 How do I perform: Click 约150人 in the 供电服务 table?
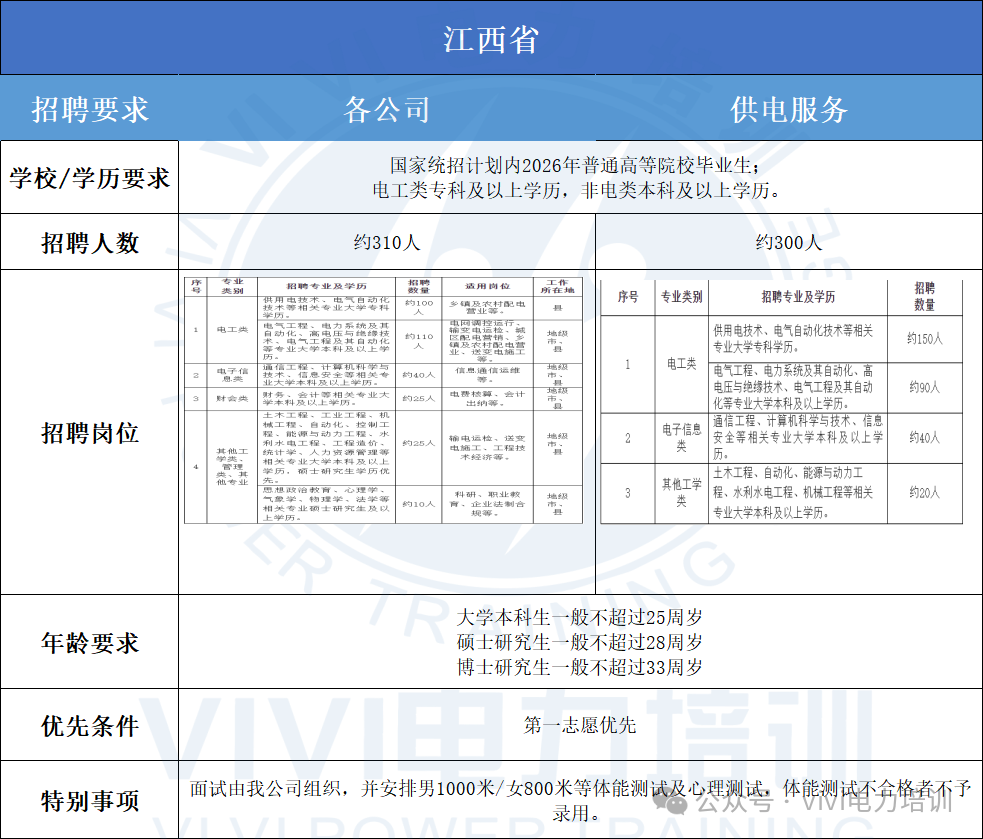click(924, 339)
